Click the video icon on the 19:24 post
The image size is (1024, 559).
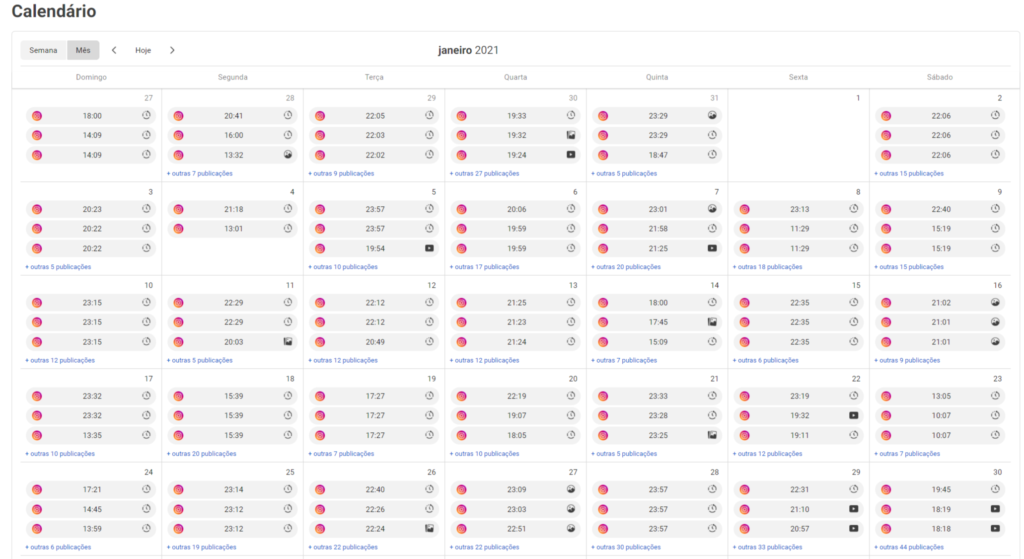pyautogui.click(x=571, y=155)
